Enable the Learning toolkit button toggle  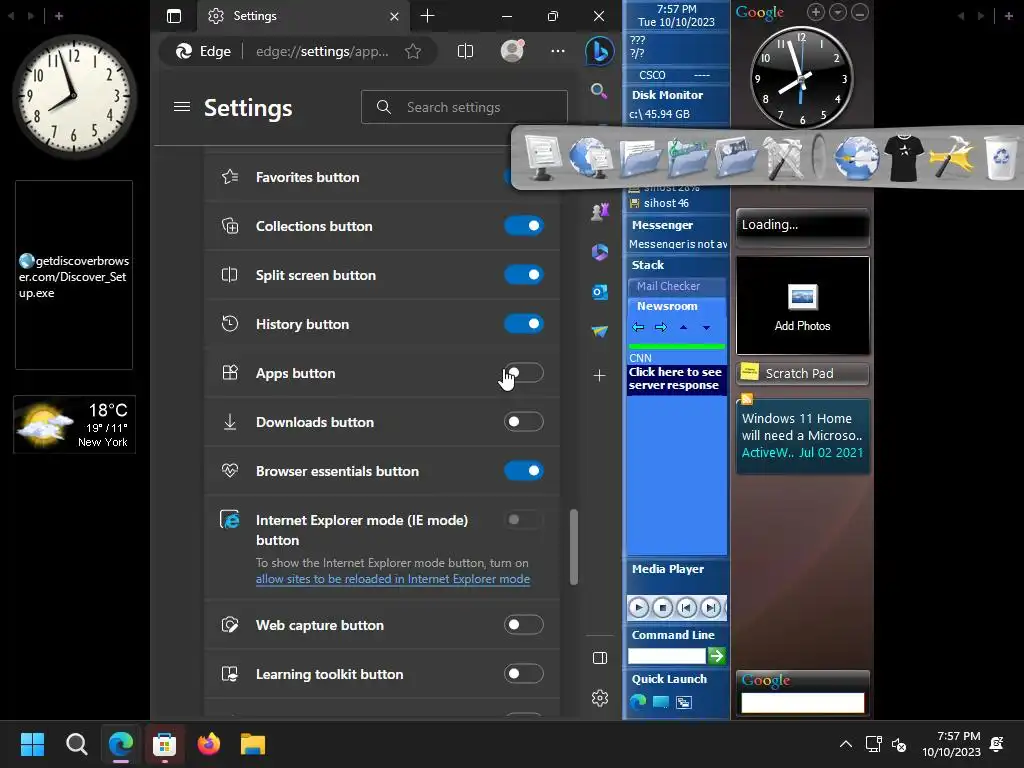coord(524,674)
